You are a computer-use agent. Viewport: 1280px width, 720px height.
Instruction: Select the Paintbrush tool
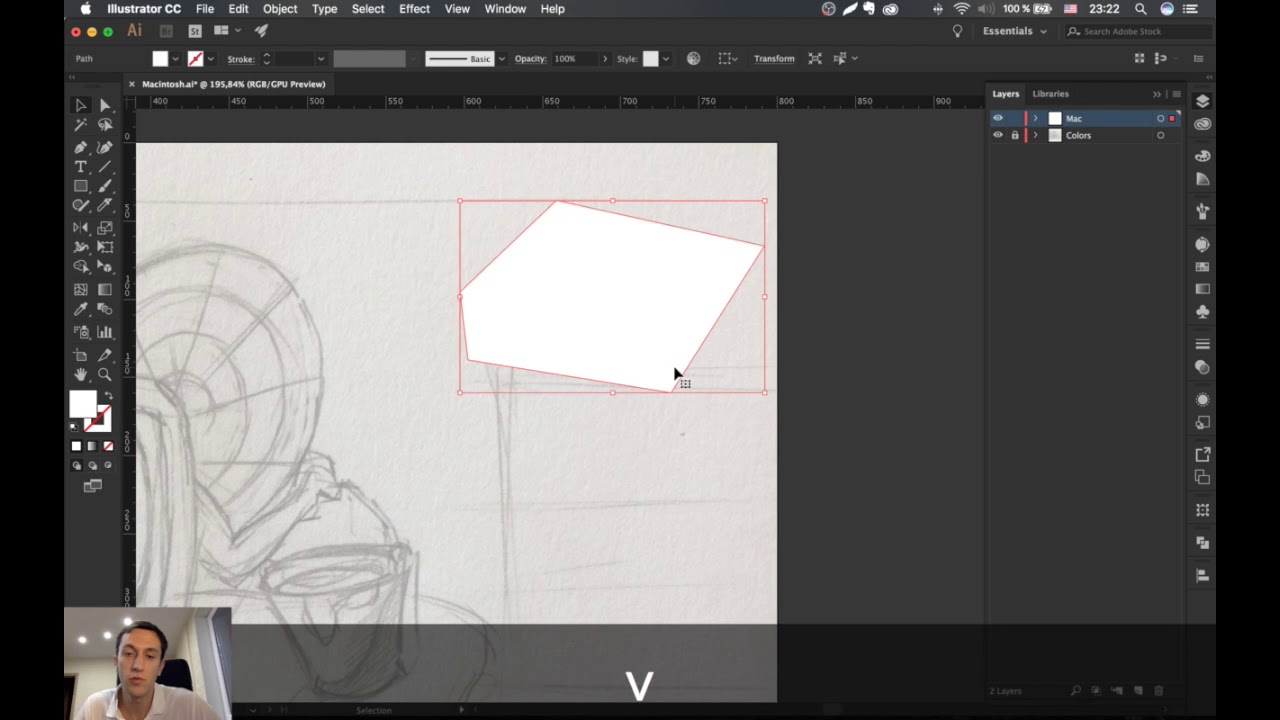click(x=105, y=186)
